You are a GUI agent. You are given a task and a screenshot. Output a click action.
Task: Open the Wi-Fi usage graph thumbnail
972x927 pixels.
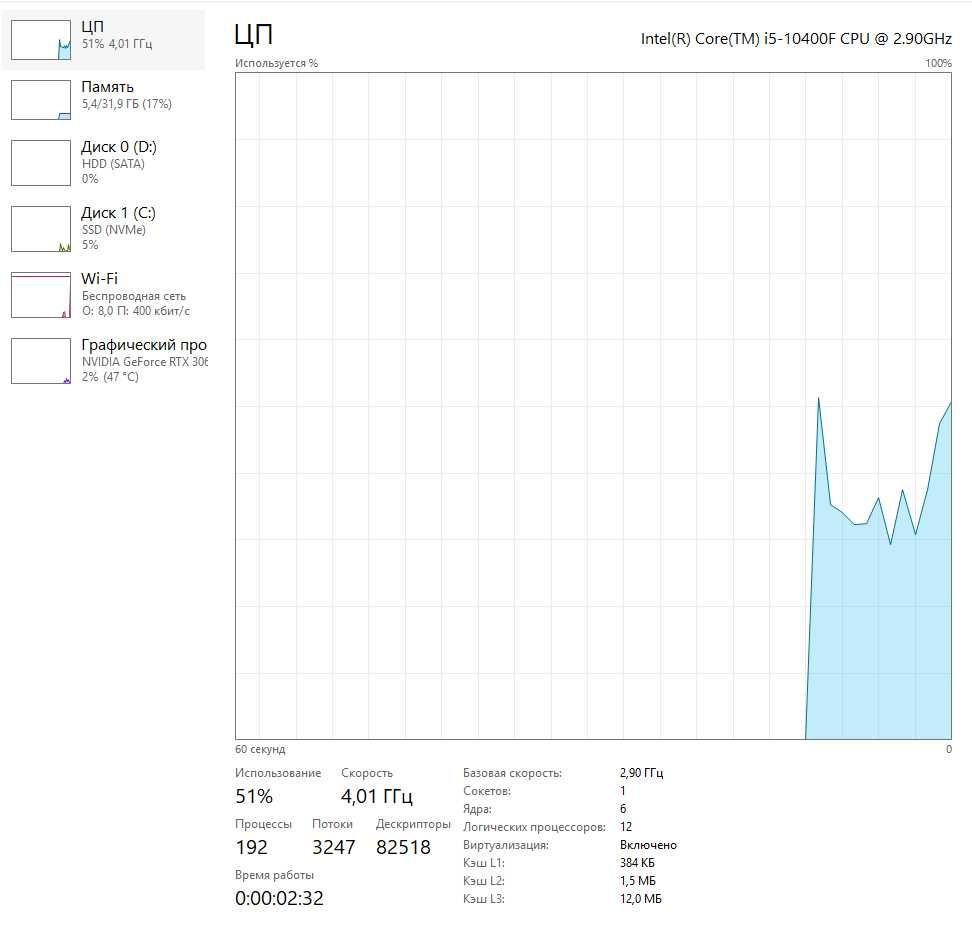click(x=41, y=295)
